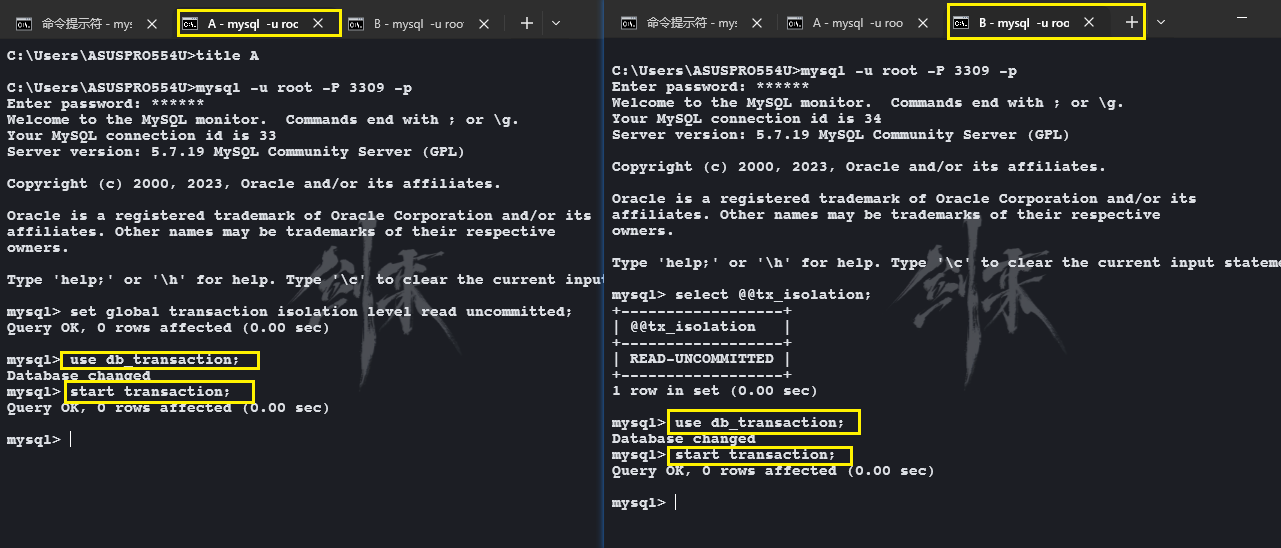Click 'start transaction;' command in right window
The image size is (1281, 548).
[x=755, y=454]
